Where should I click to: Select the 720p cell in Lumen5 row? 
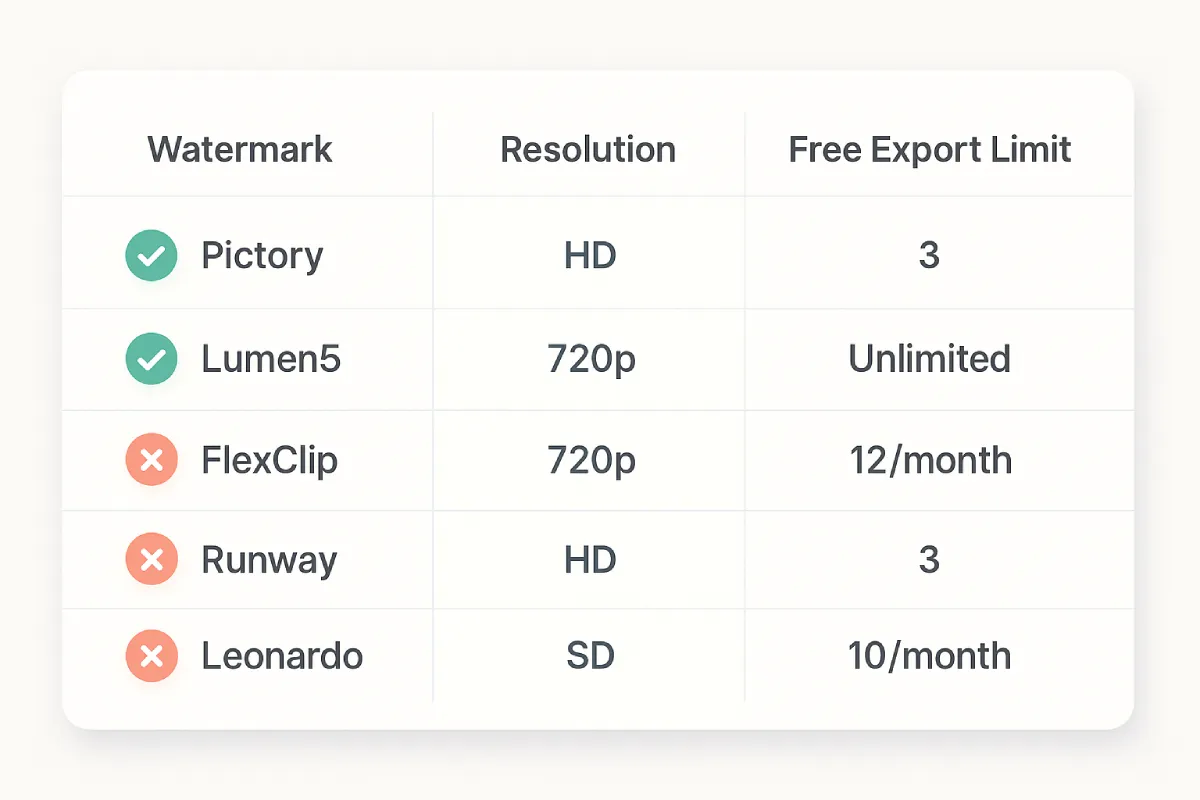591,359
